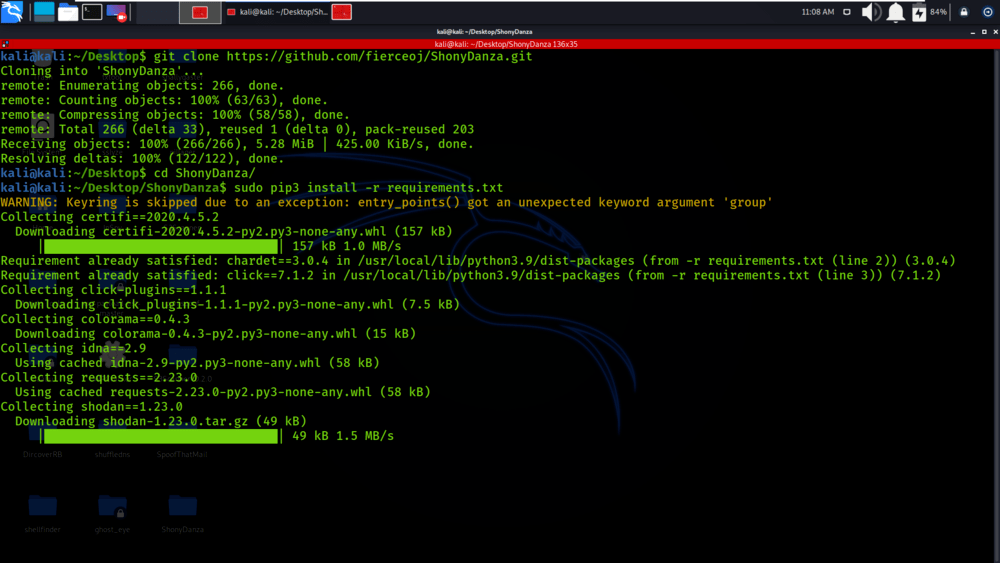Click the 'Using cached requests-2.23.0' line
Viewport: 1000px width, 563px height.
(x=223, y=392)
